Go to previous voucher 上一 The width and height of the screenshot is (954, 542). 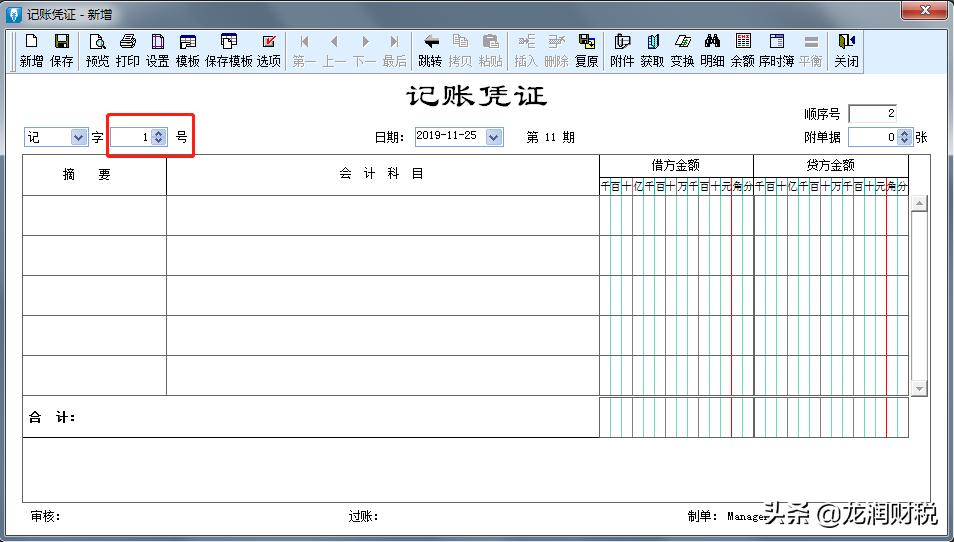[x=334, y=50]
